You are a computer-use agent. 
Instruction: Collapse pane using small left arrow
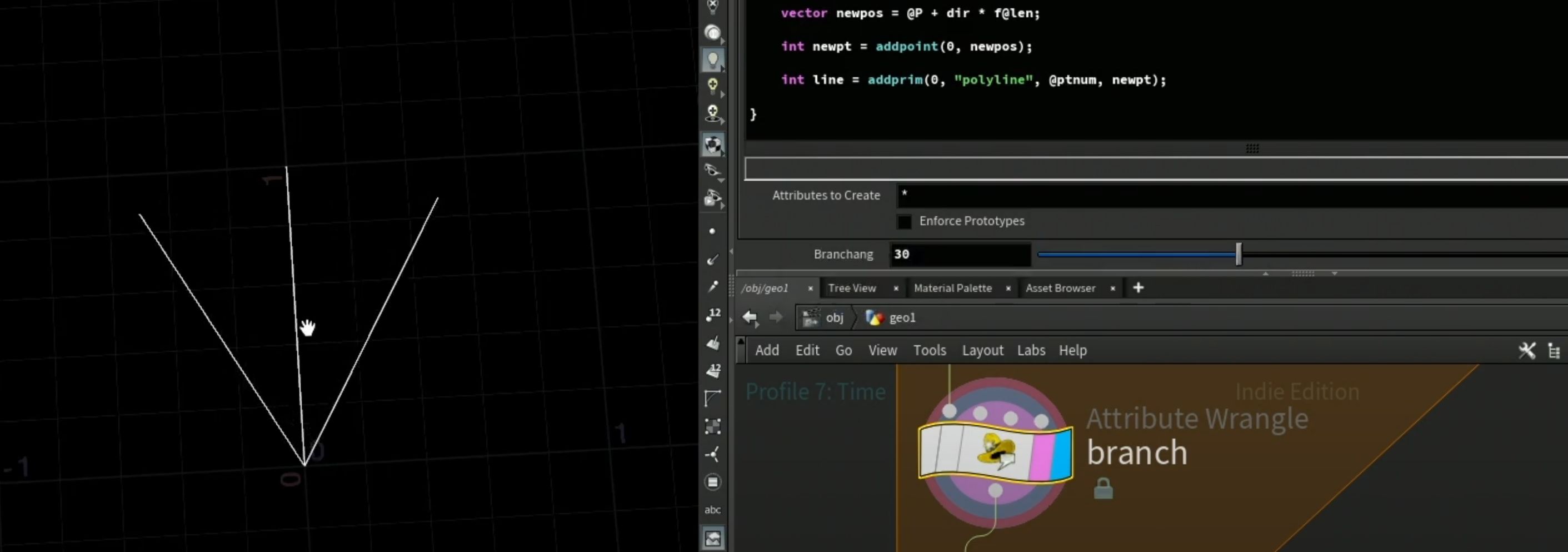tap(731, 251)
